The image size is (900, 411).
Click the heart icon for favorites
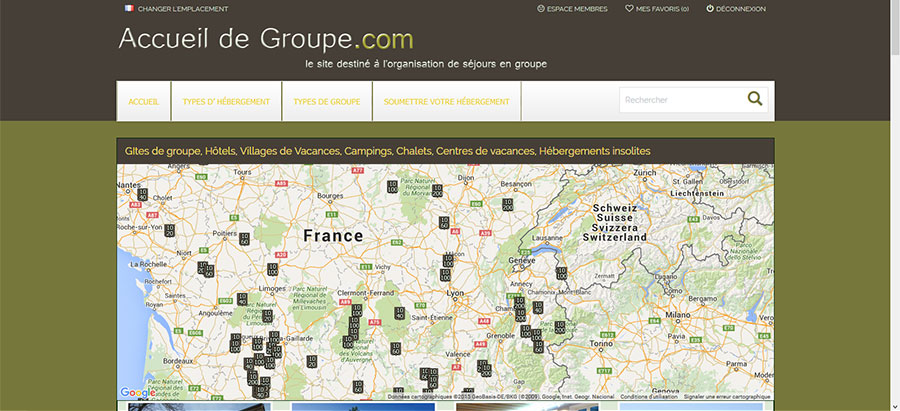pyautogui.click(x=629, y=9)
